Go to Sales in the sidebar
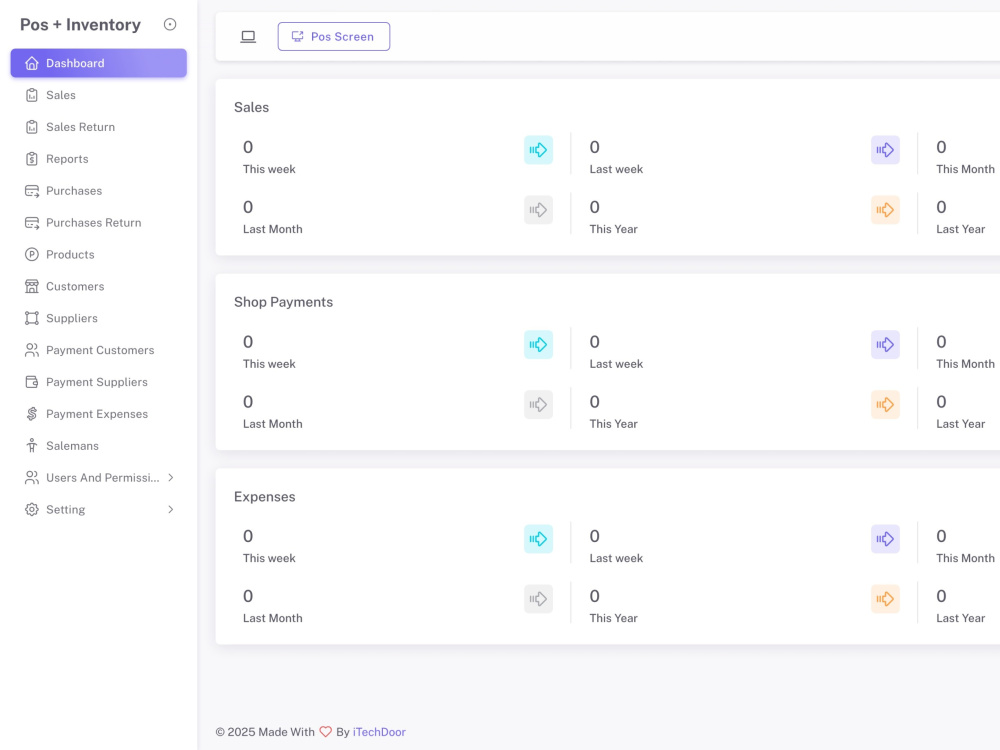Screen dimensions: 1000x750 99,95
